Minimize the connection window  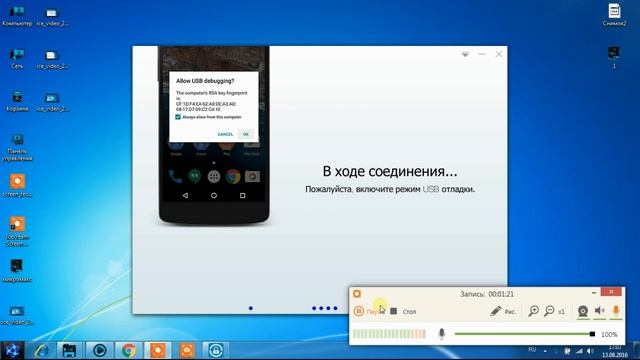[x=482, y=54]
